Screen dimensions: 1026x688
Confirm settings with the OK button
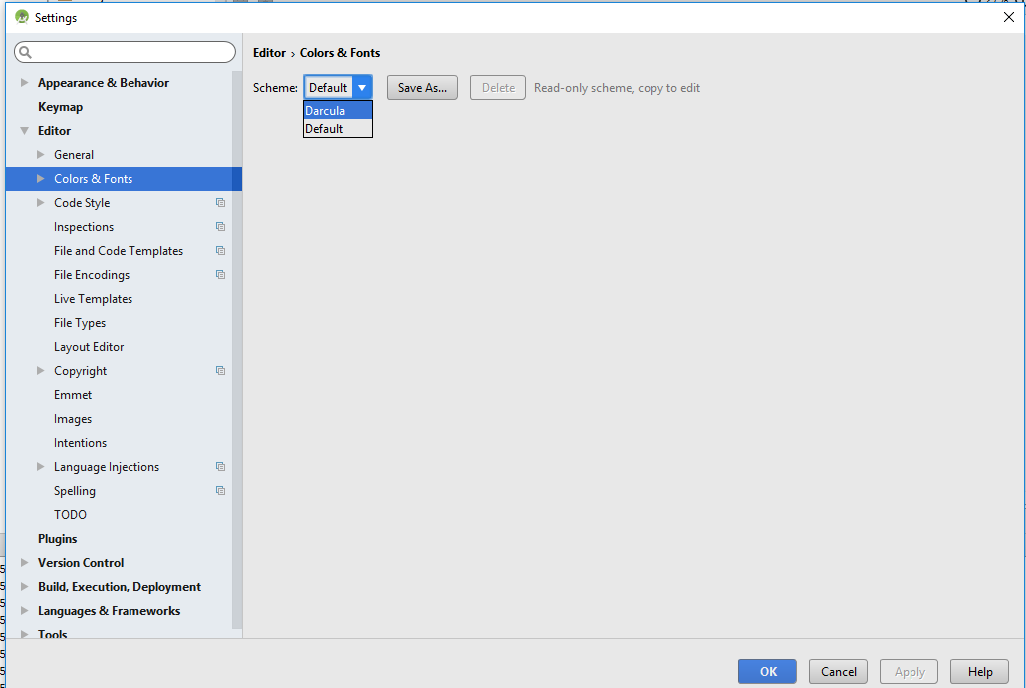point(768,672)
